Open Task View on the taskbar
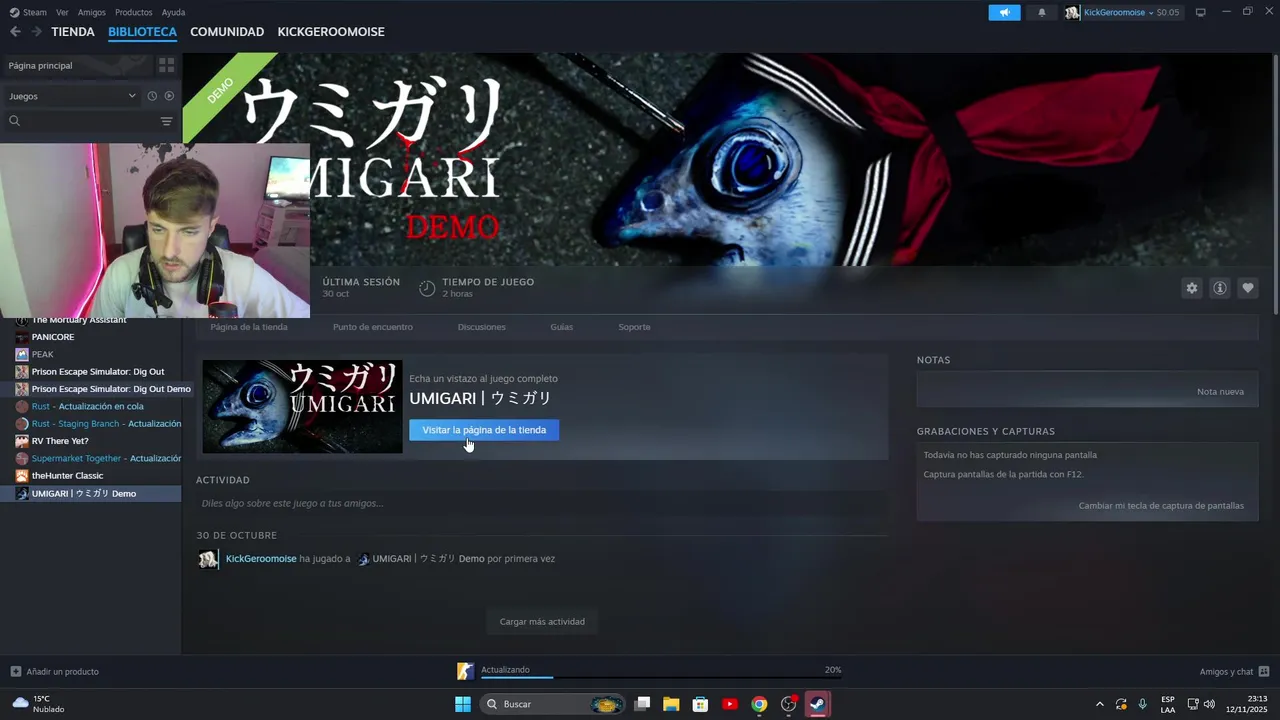 point(643,704)
